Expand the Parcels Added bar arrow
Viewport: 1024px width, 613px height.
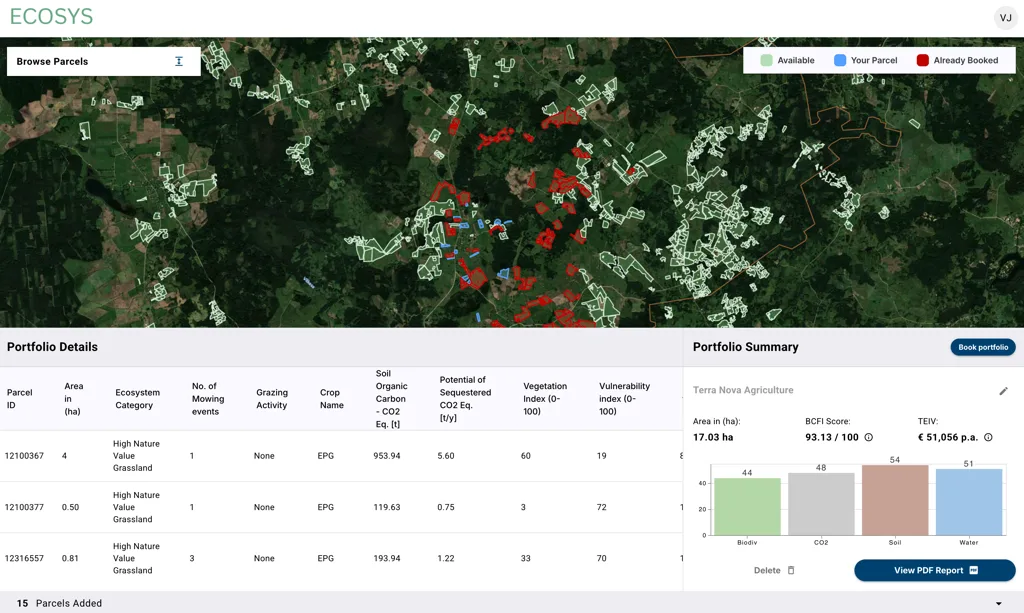click(x=998, y=604)
